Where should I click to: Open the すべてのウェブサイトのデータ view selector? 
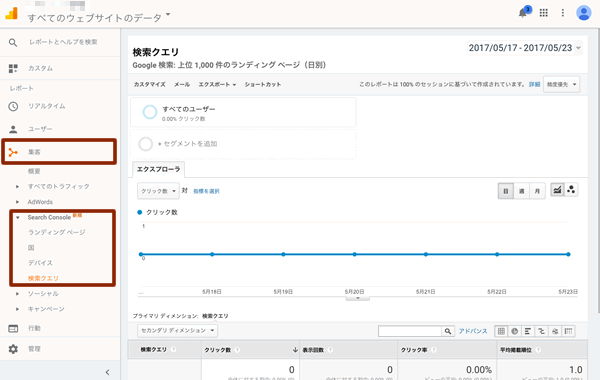[99, 18]
